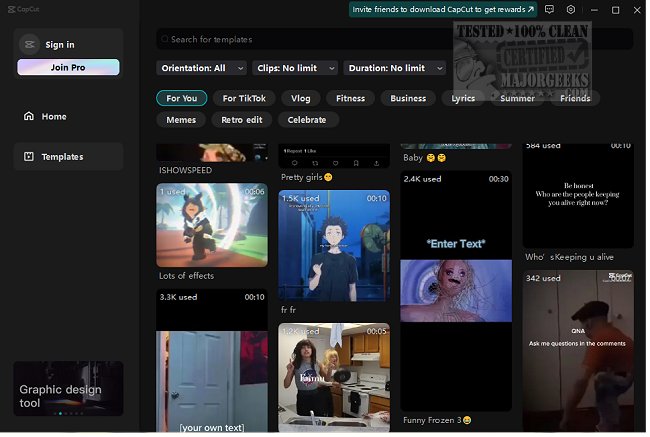Click the CapCut logo in title bar
Screen dimensions: 650x437
click(x=24, y=9)
